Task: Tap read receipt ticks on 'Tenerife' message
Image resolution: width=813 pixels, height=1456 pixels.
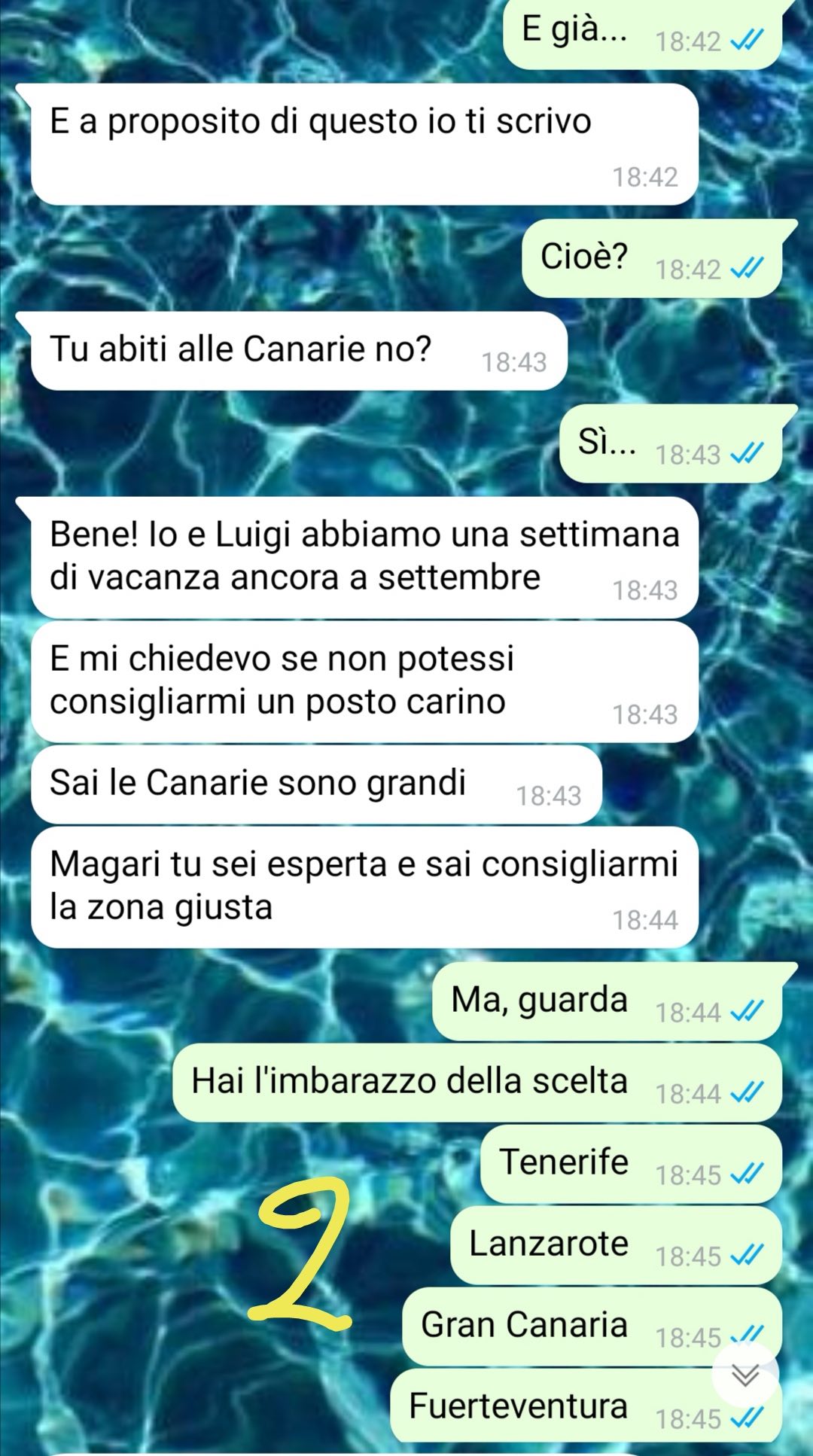Action: (x=748, y=1174)
